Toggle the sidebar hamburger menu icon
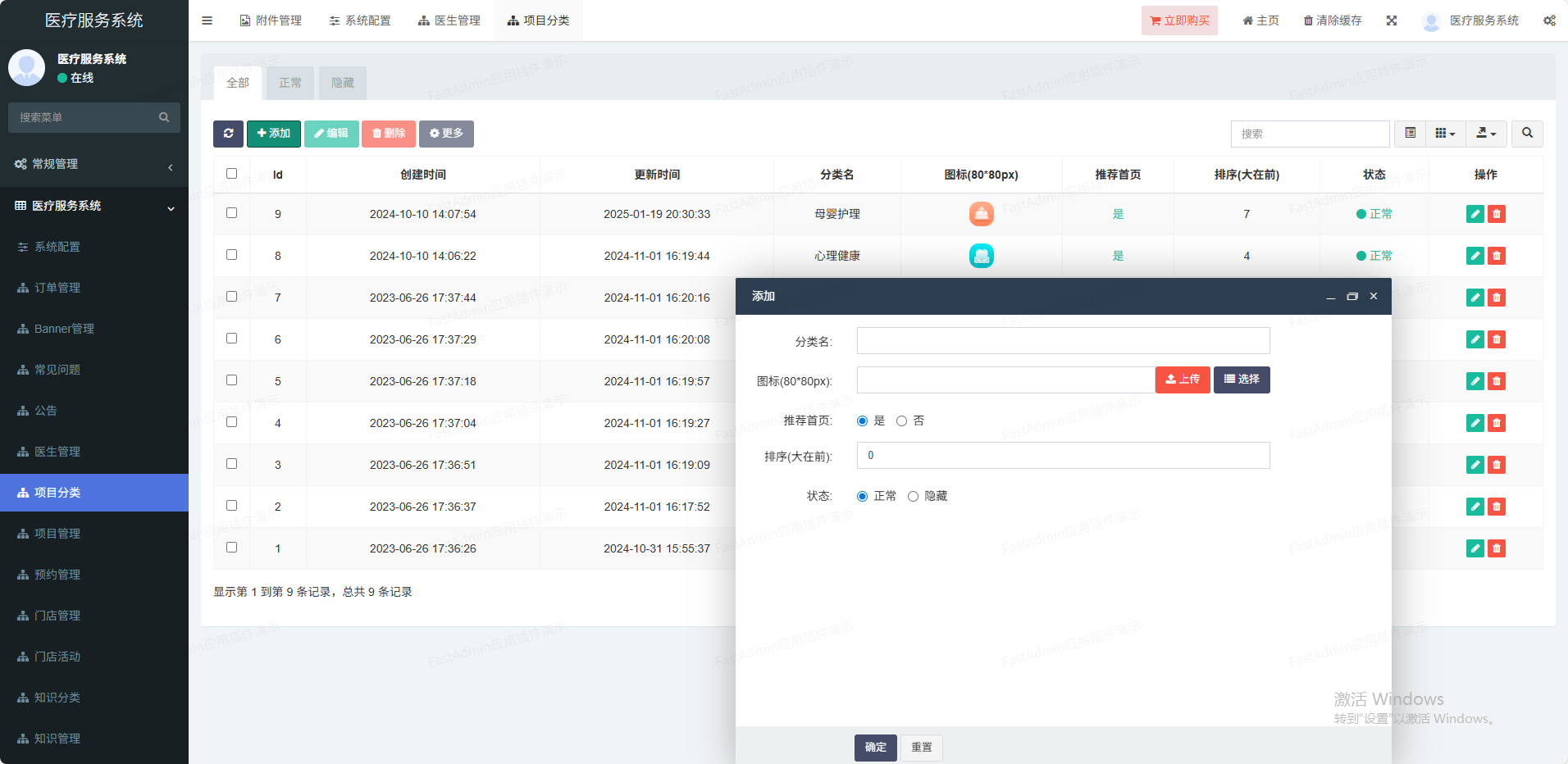The image size is (1568, 764). tap(207, 20)
